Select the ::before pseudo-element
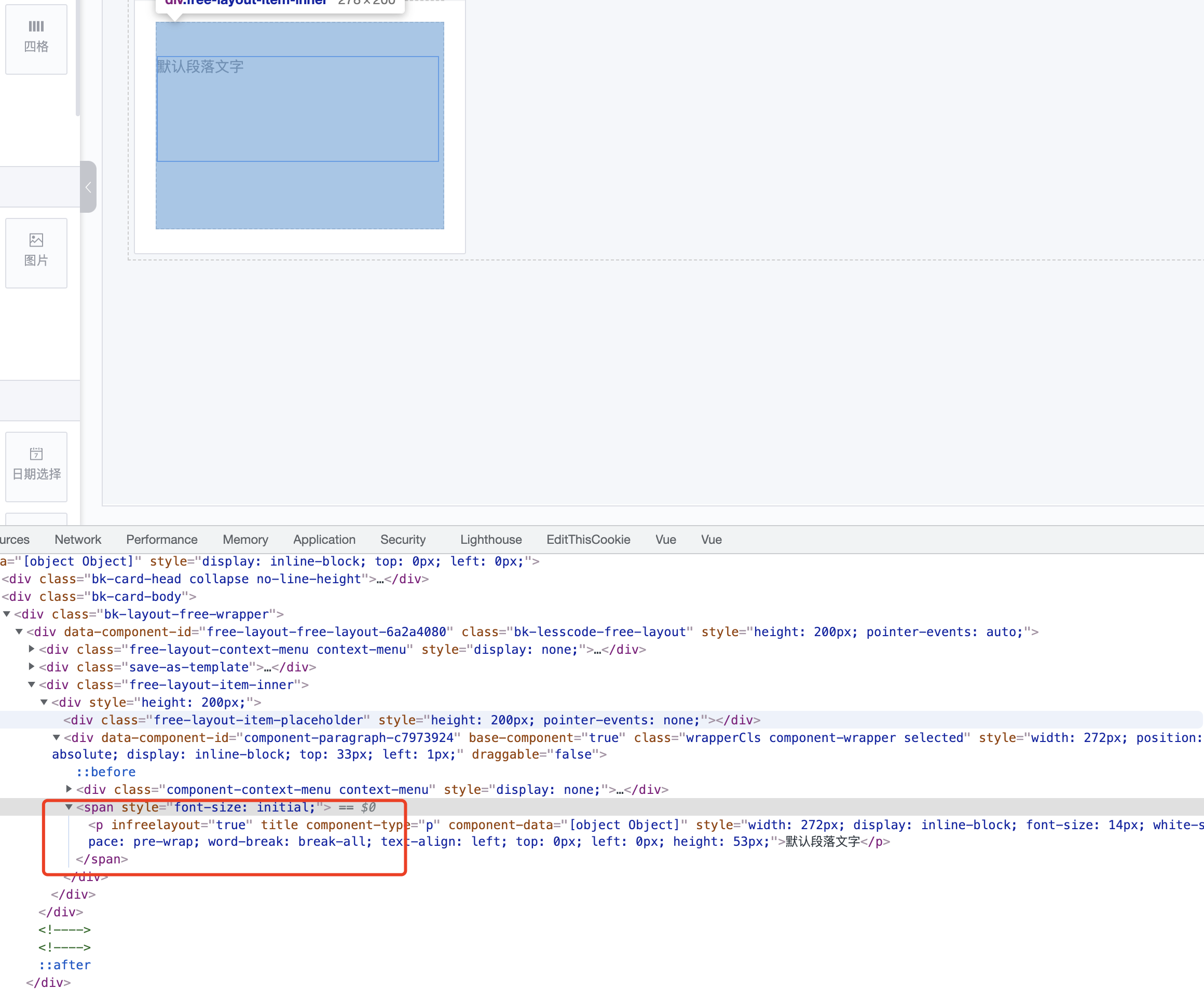 click(x=105, y=772)
